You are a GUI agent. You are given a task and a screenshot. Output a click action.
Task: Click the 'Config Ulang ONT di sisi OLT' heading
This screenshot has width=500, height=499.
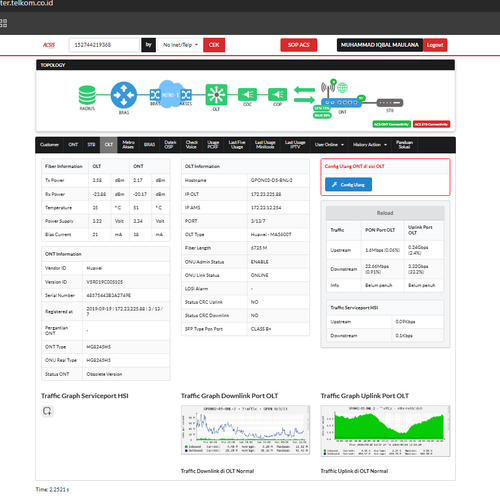pyautogui.click(x=355, y=166)
